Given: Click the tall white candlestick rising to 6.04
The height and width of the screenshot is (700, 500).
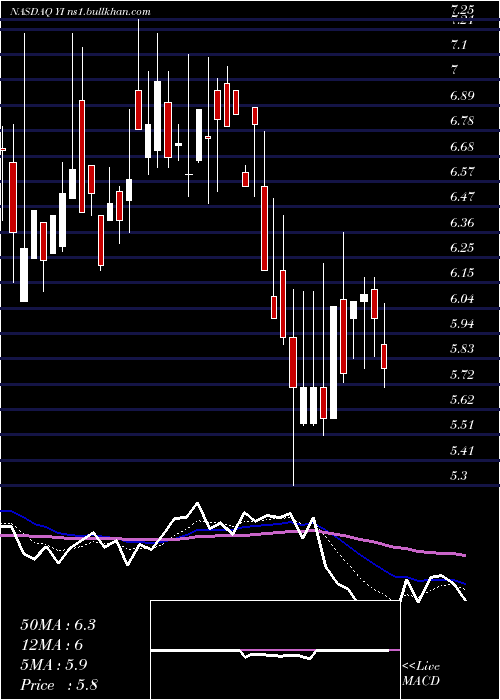Looking at the screenshot, I should [333, 362].
